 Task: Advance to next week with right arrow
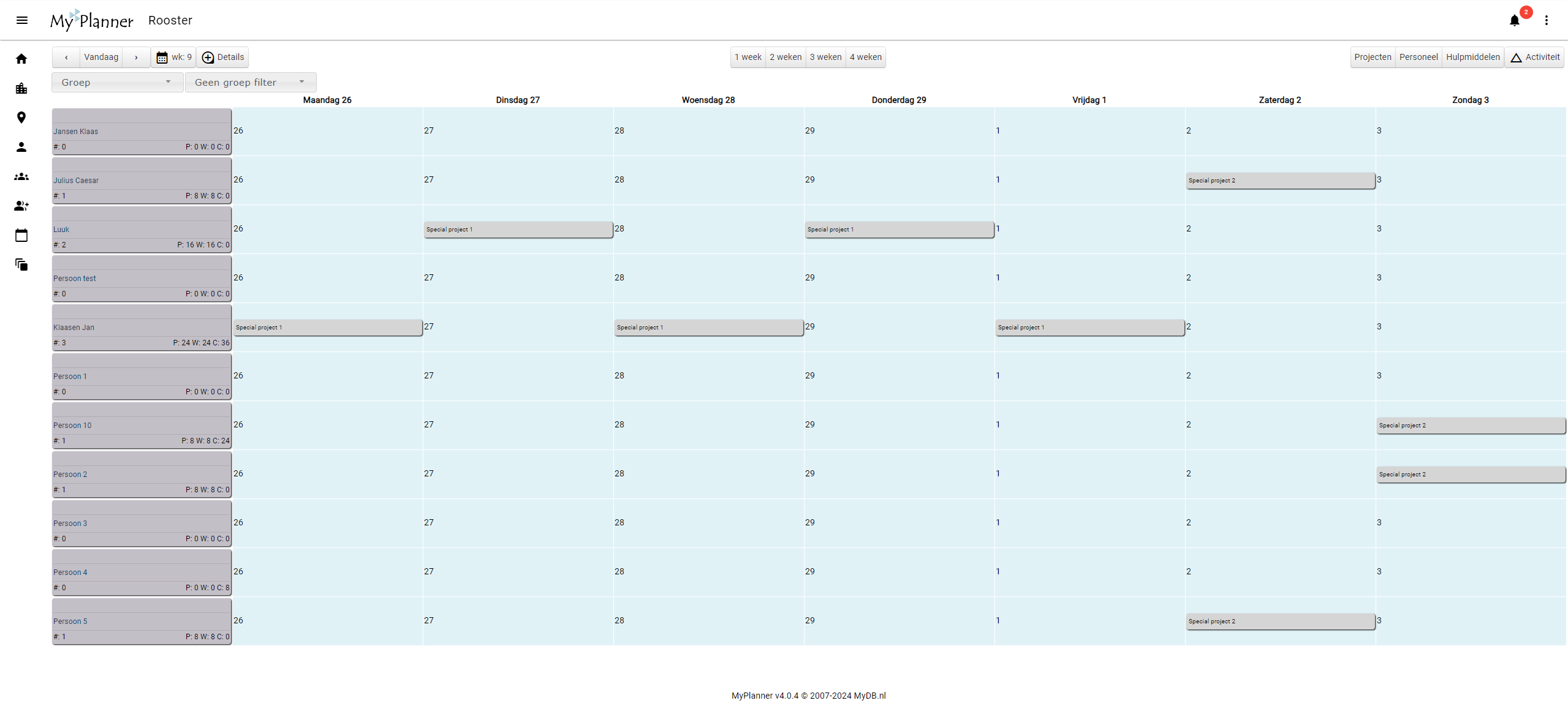[136, 56]
